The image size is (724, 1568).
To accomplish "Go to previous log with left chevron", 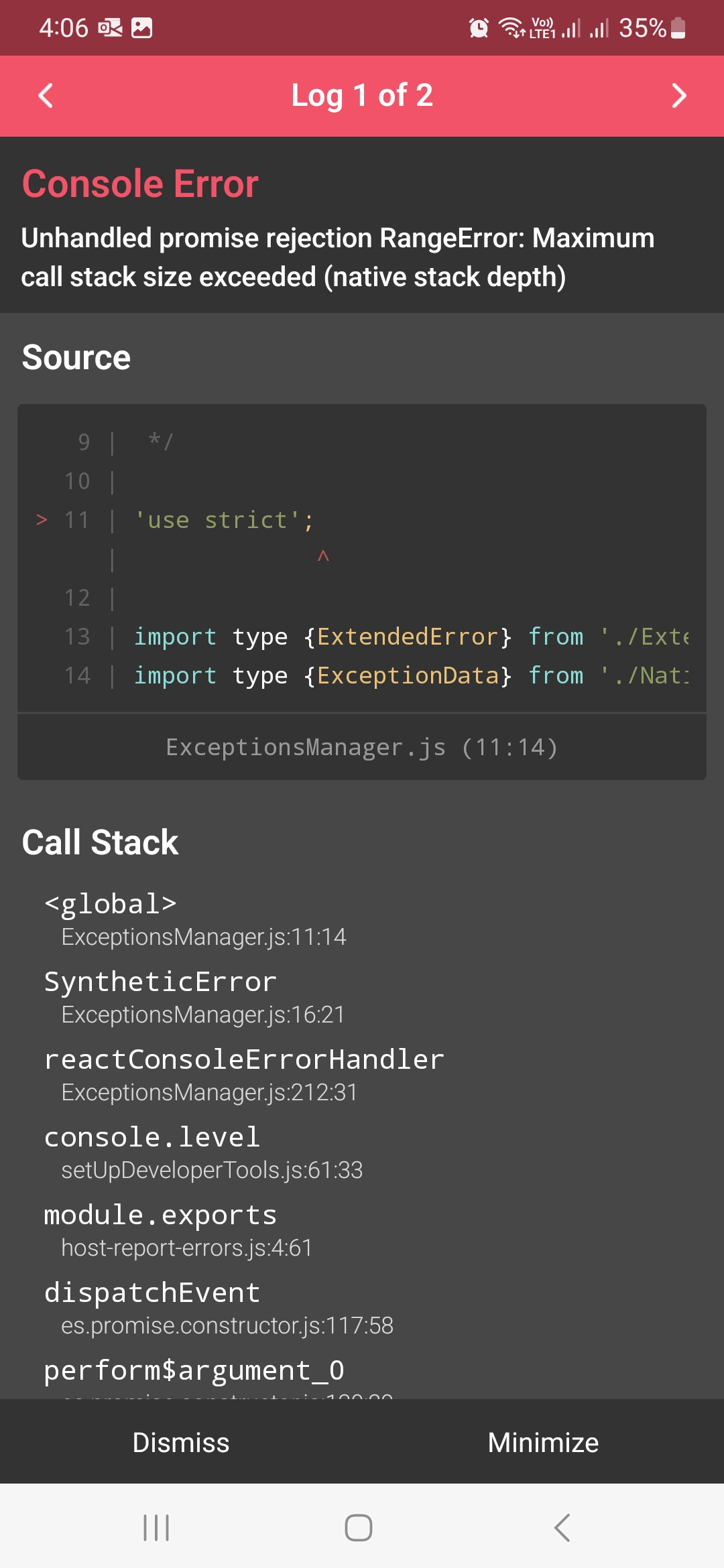I will (46, 96).
